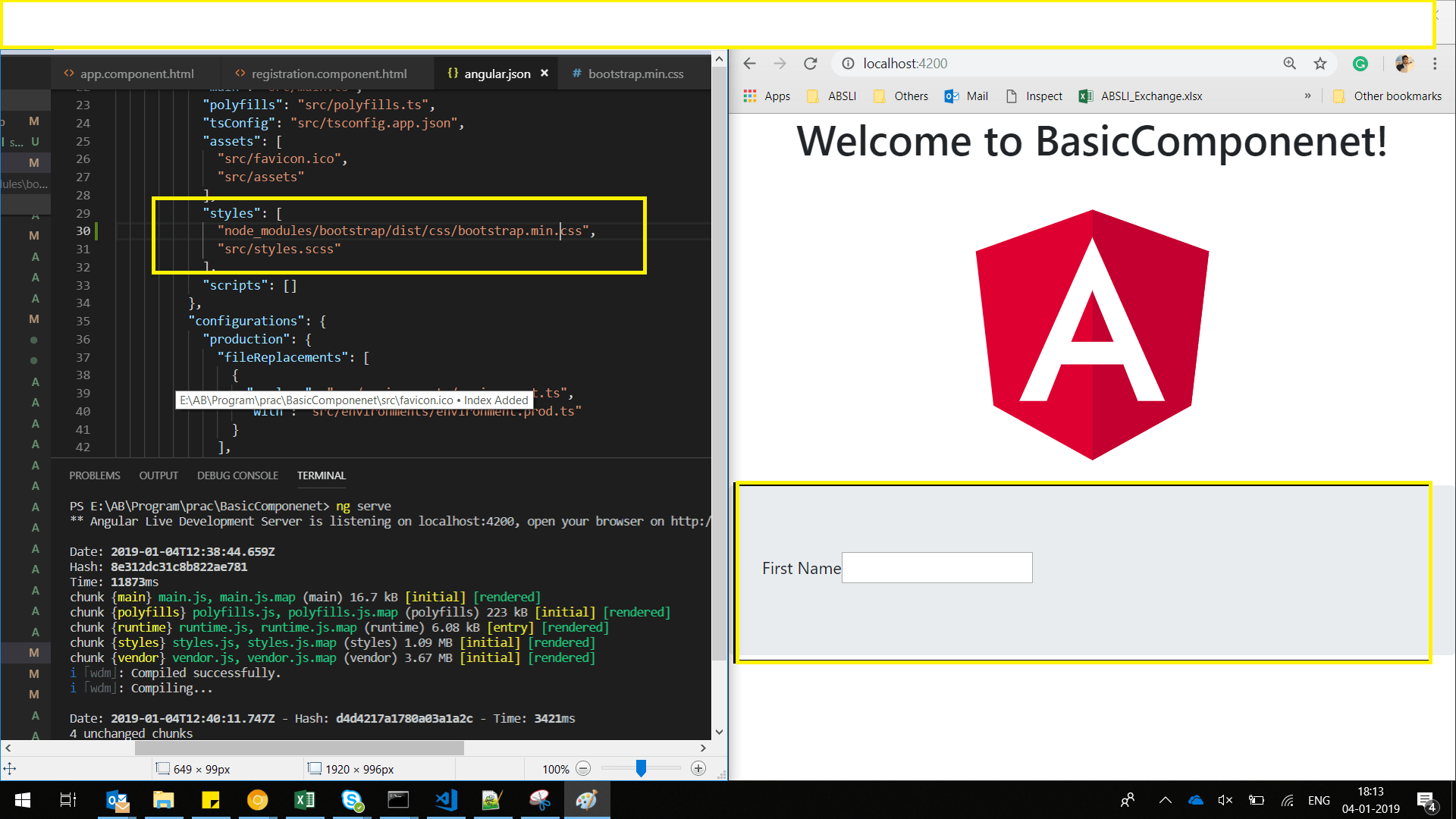1456x819 pixels.
Task: Open the Other bookmarks folder
Action: pos(1387,96)
